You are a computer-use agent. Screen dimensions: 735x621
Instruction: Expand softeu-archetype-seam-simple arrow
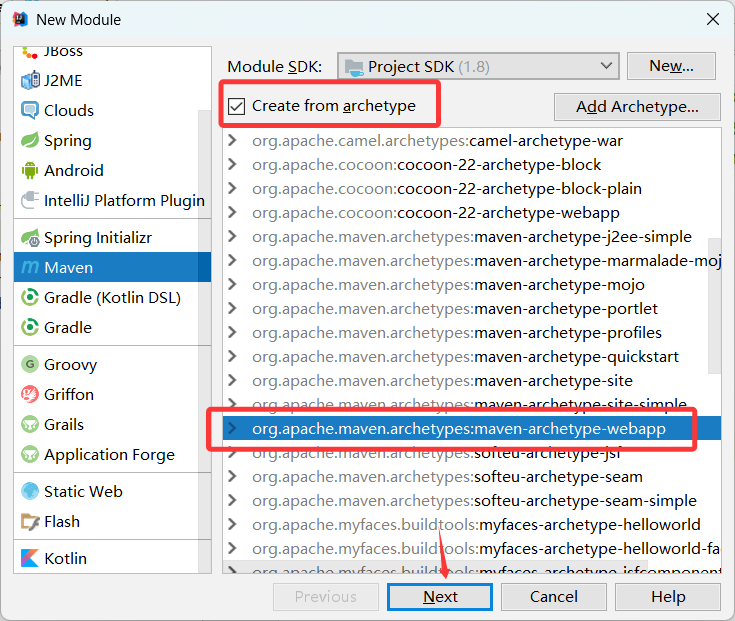232,500
